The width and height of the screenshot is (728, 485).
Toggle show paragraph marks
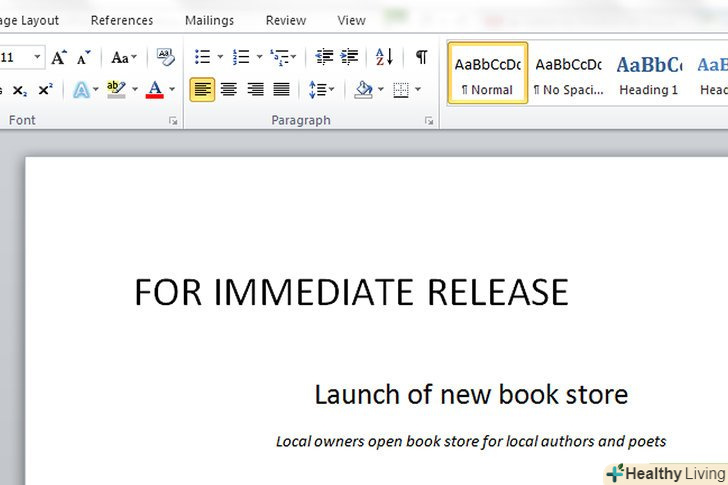click(421, 58)
